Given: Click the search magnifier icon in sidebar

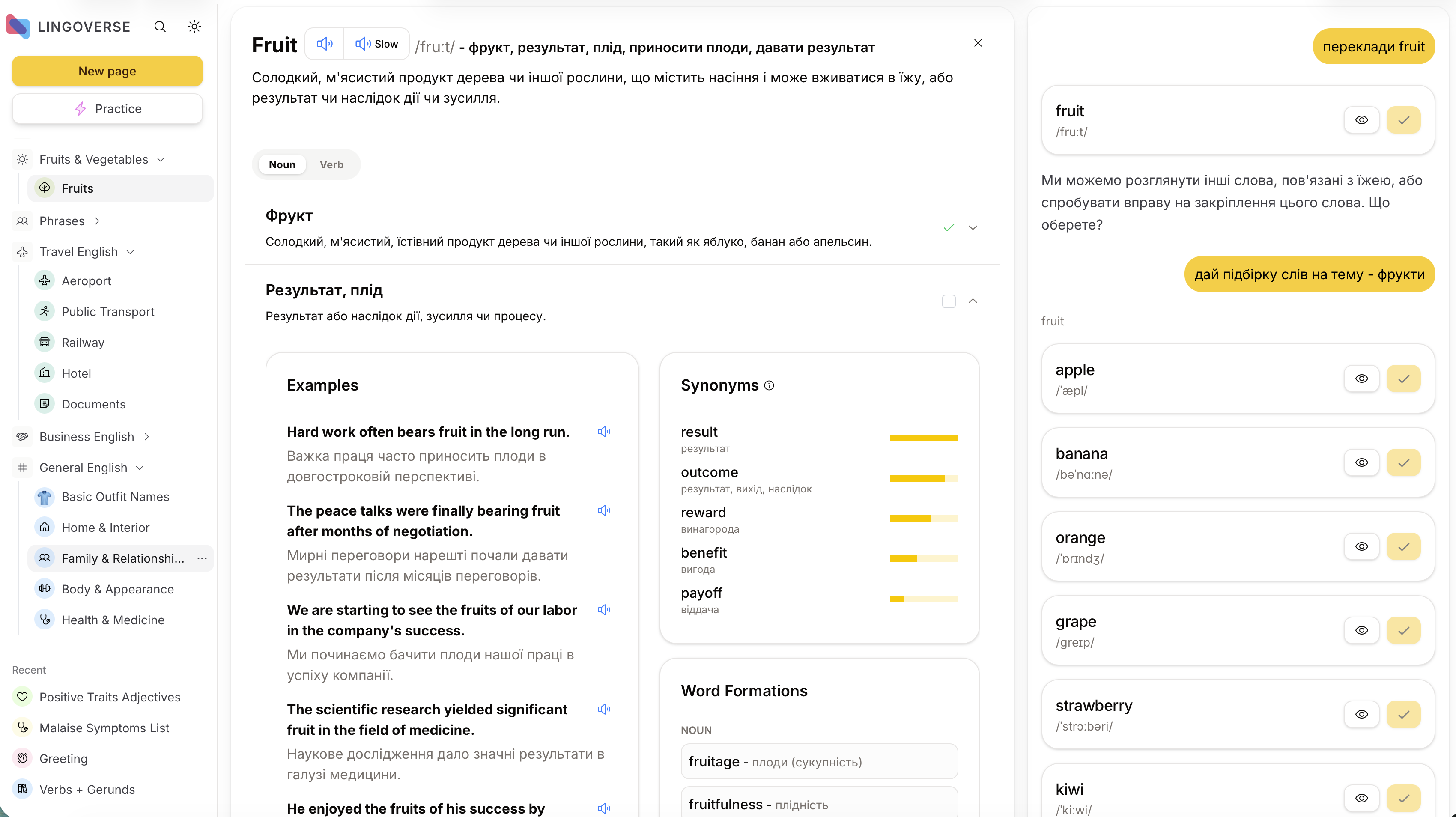Looking at the screenshot, I should coord(160,27).
